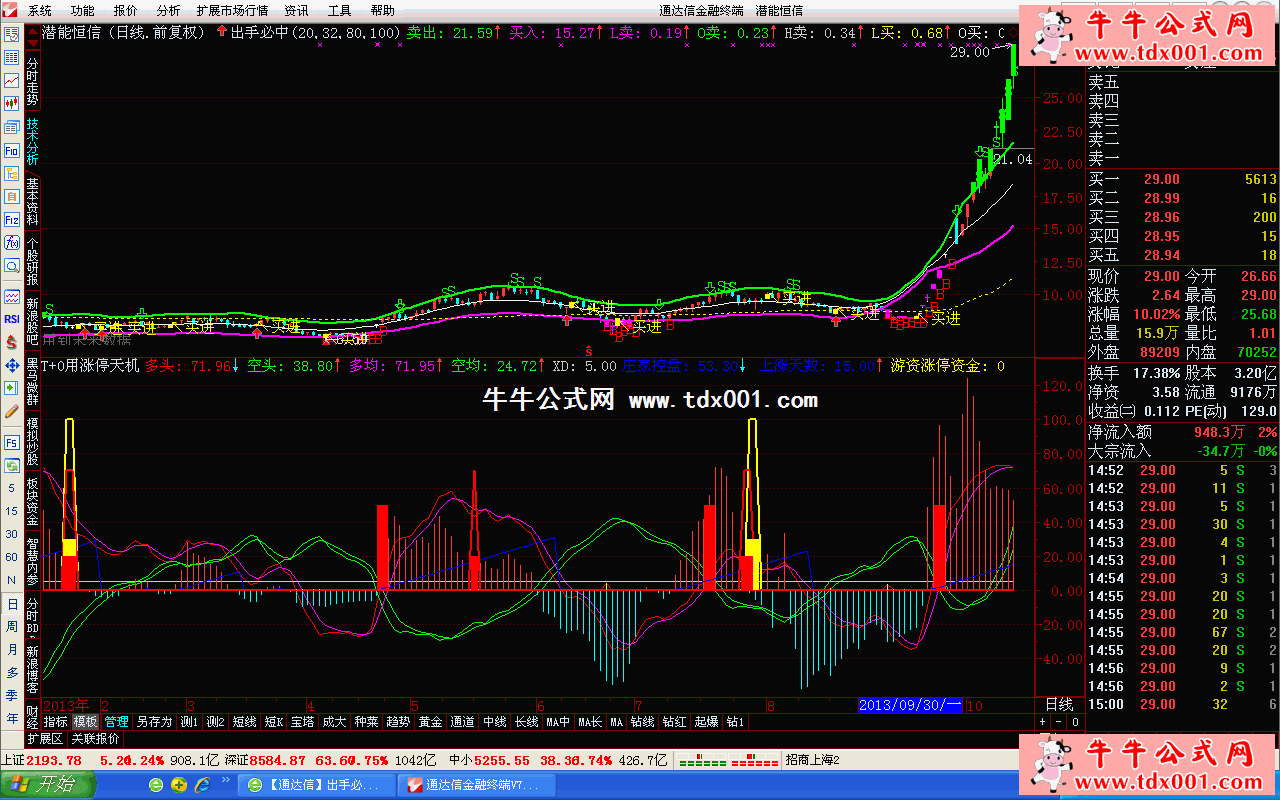Click the wave indicator chart icon
This screenshot has width=1280, height=800.
coord(12,297)
